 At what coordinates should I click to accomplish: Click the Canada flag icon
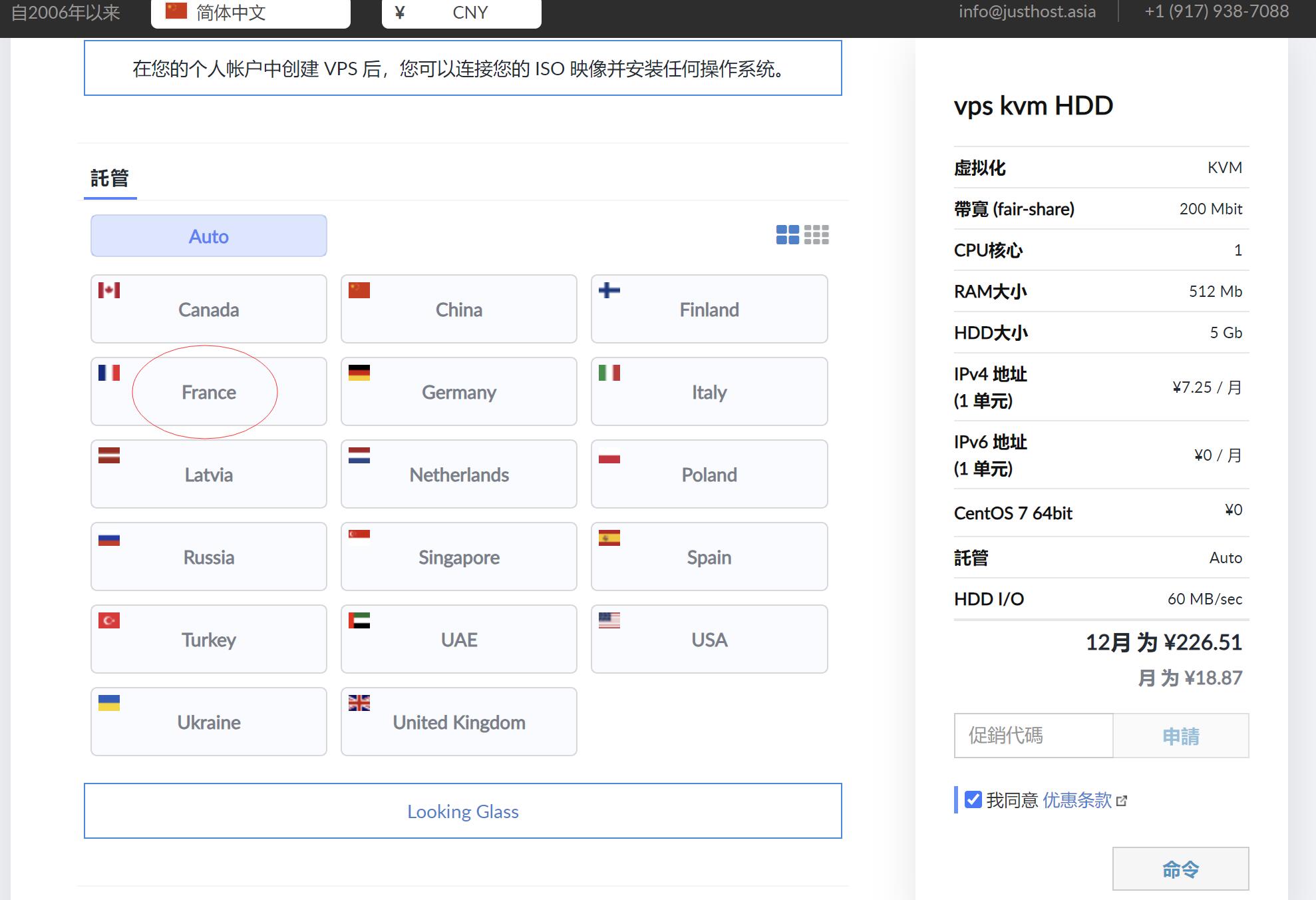109,290
